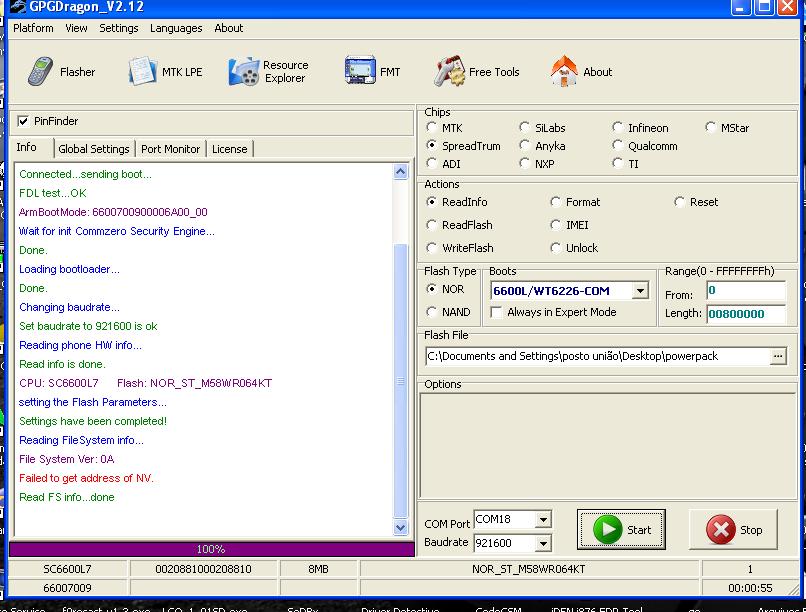Pick the Unlock action
806x612 pixels.
tap(555, 248)
